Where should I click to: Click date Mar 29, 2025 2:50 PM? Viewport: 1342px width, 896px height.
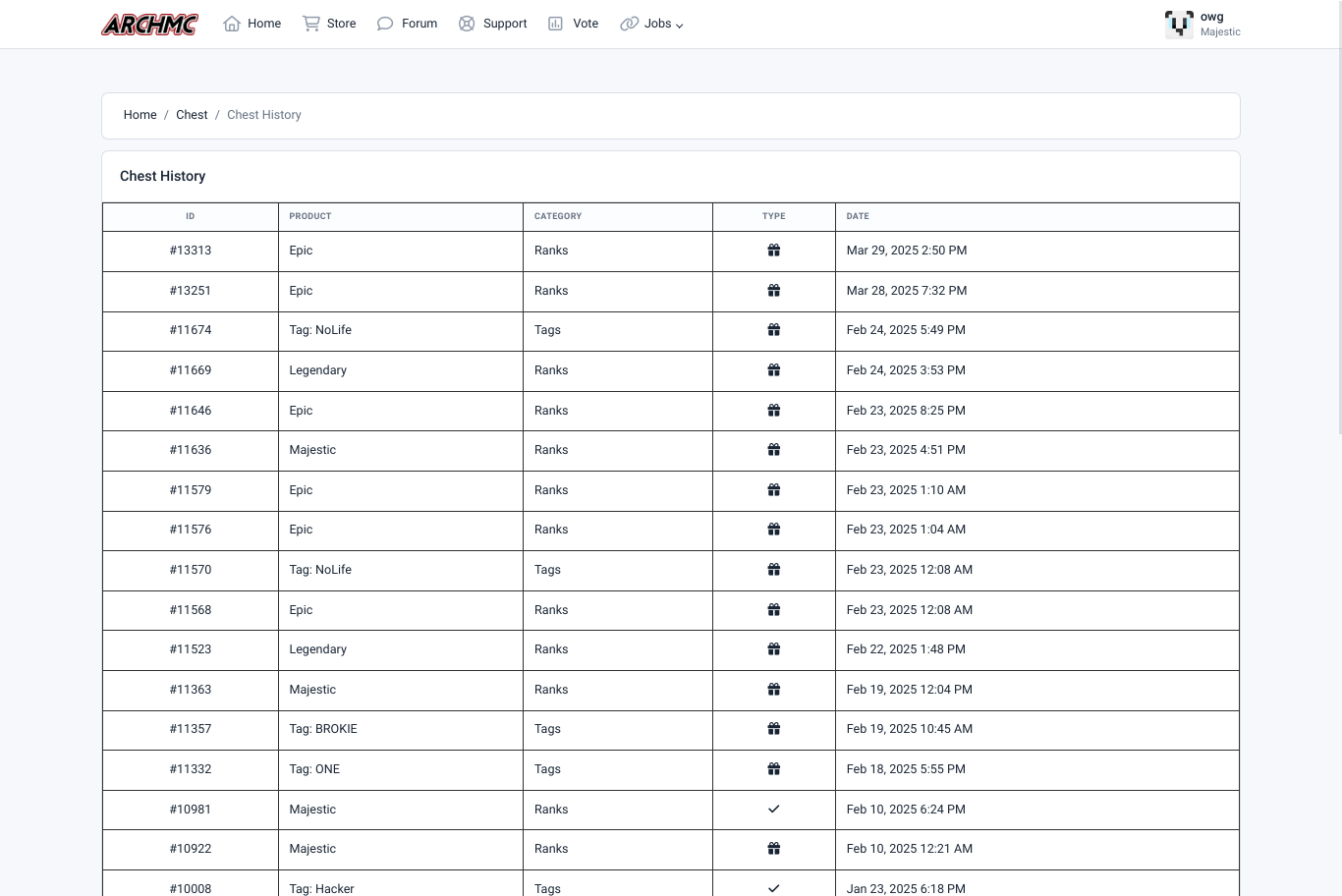(907, 251)
